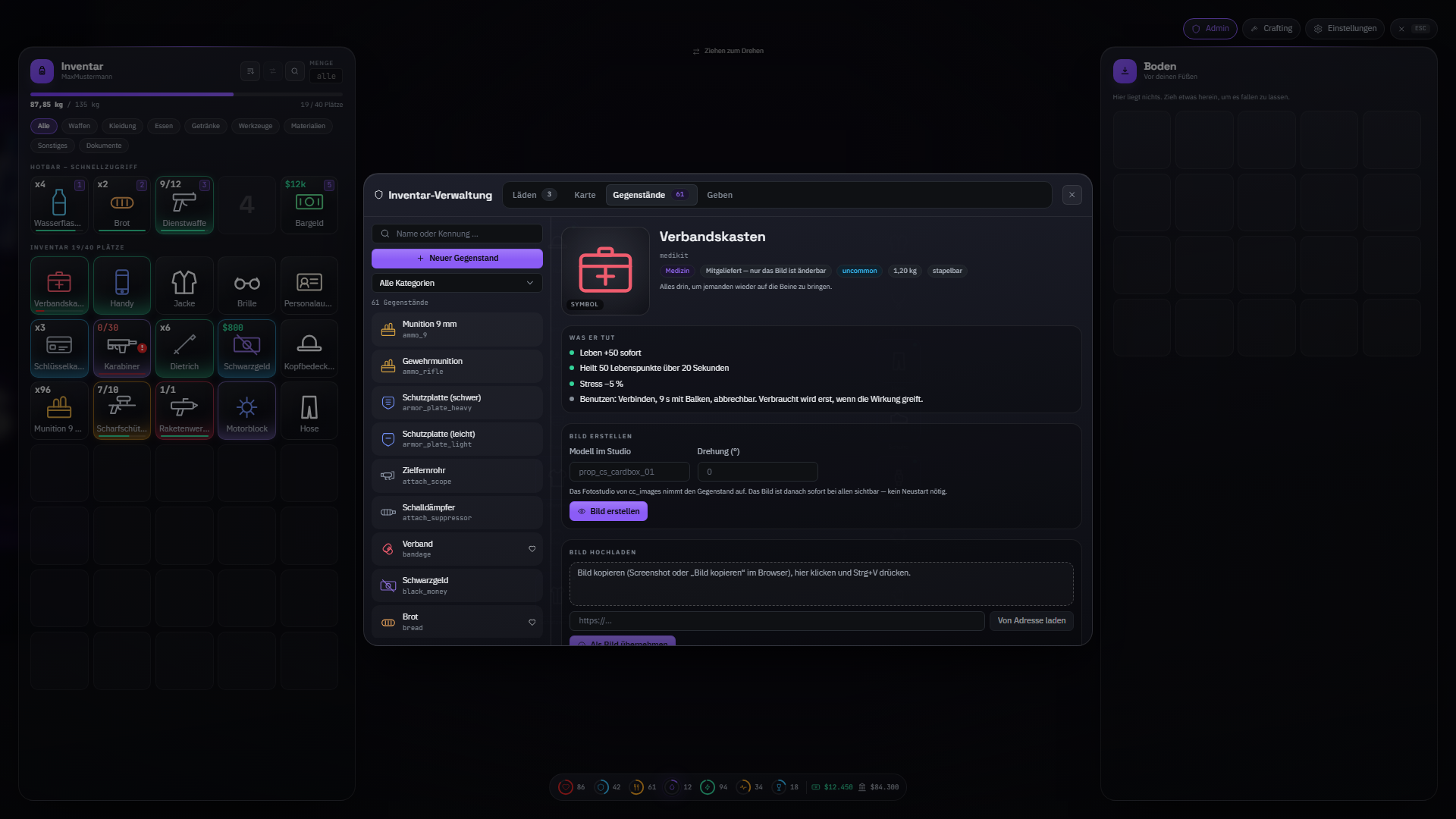Image resolution: width=1456 pixels, height=819 pixels.
Task: Select the Karabiner weapon slot
Action: coord(122,348)
